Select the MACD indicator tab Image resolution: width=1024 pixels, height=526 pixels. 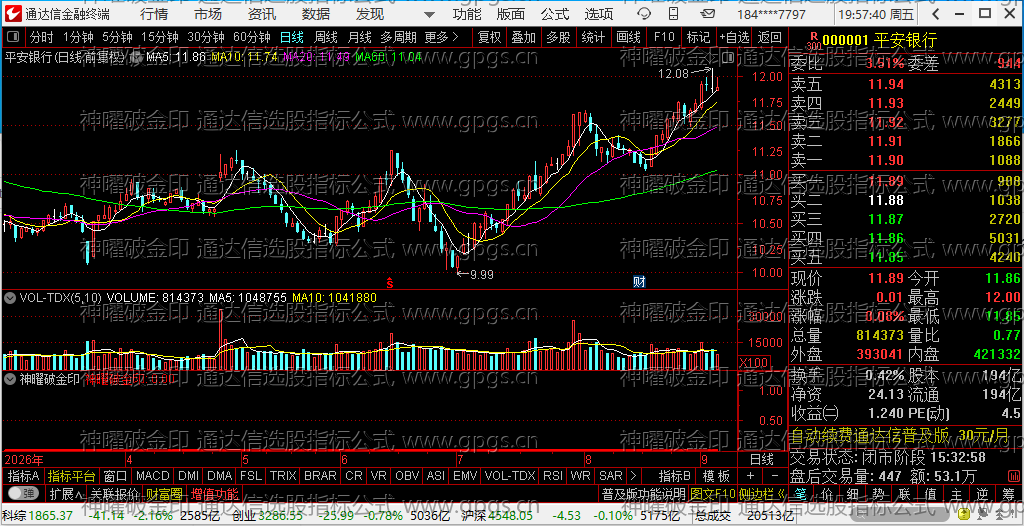153,475
